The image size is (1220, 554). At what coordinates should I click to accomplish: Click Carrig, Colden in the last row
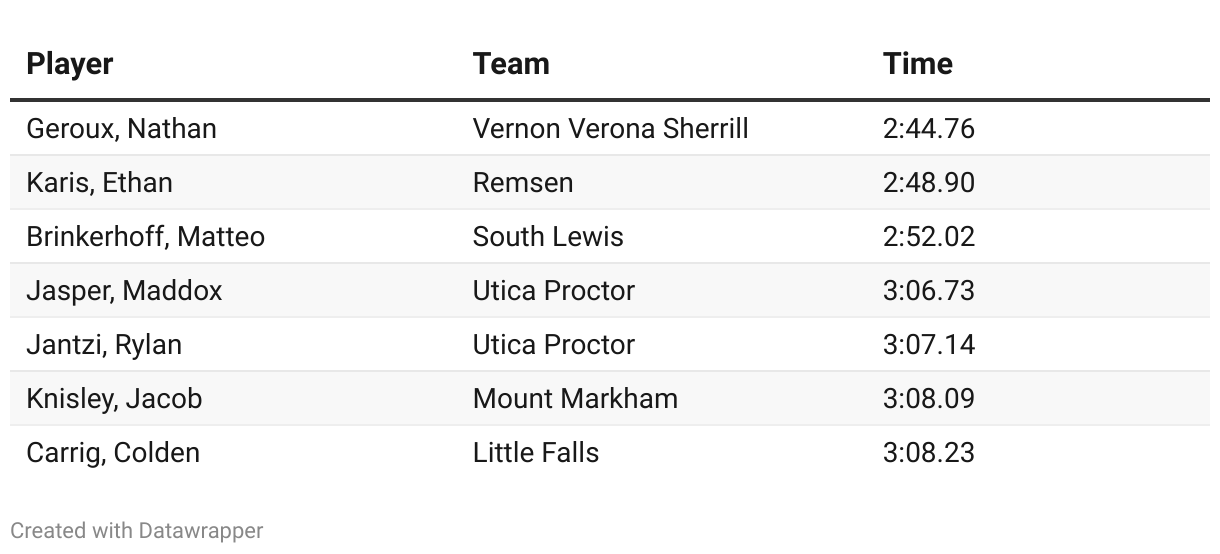pyautogui.click(x=113, y=453)
